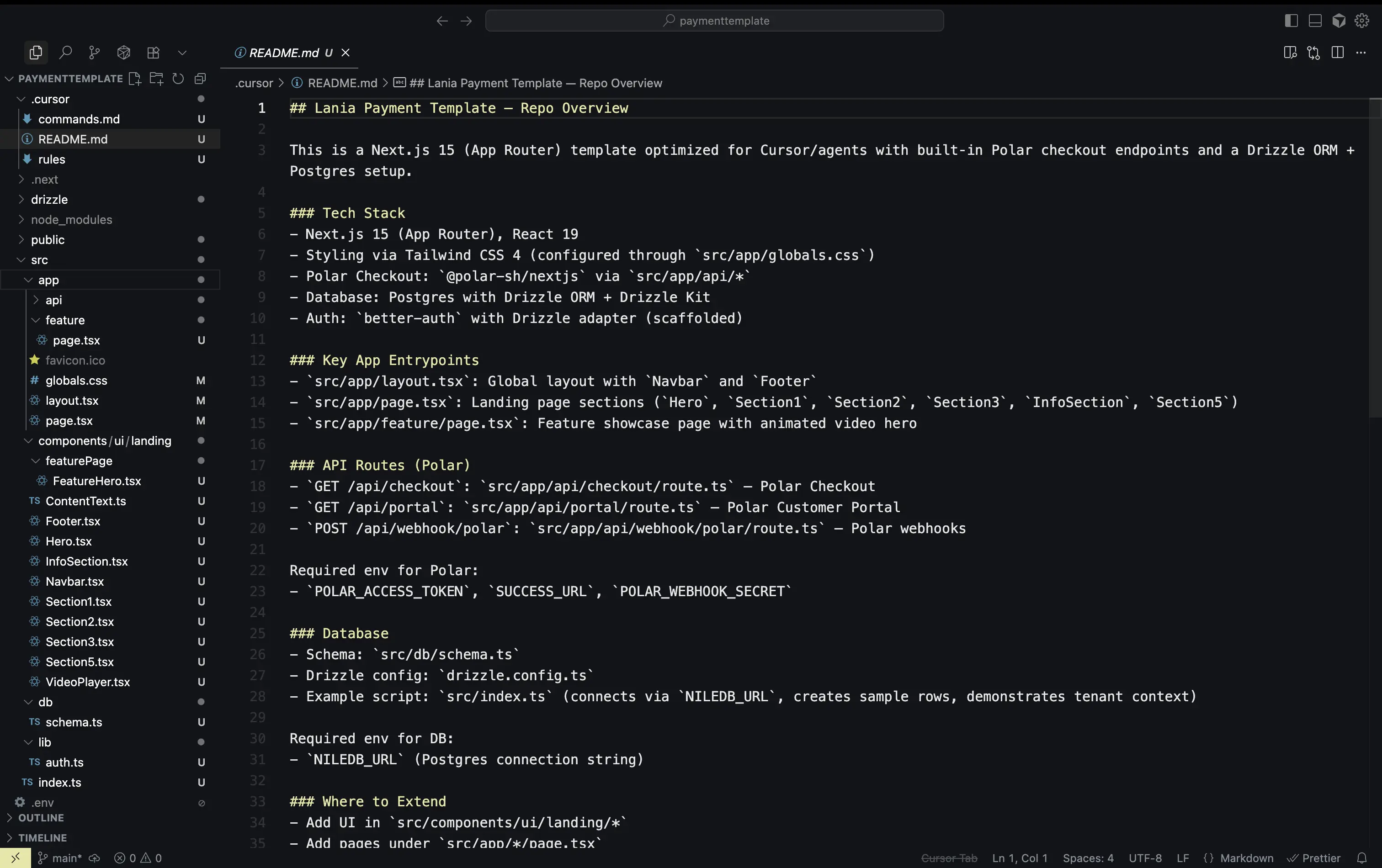The height and width of the screenshot is (868, 1382).
Task: Collapse the featurePage folder
Action: click(79, 460)
